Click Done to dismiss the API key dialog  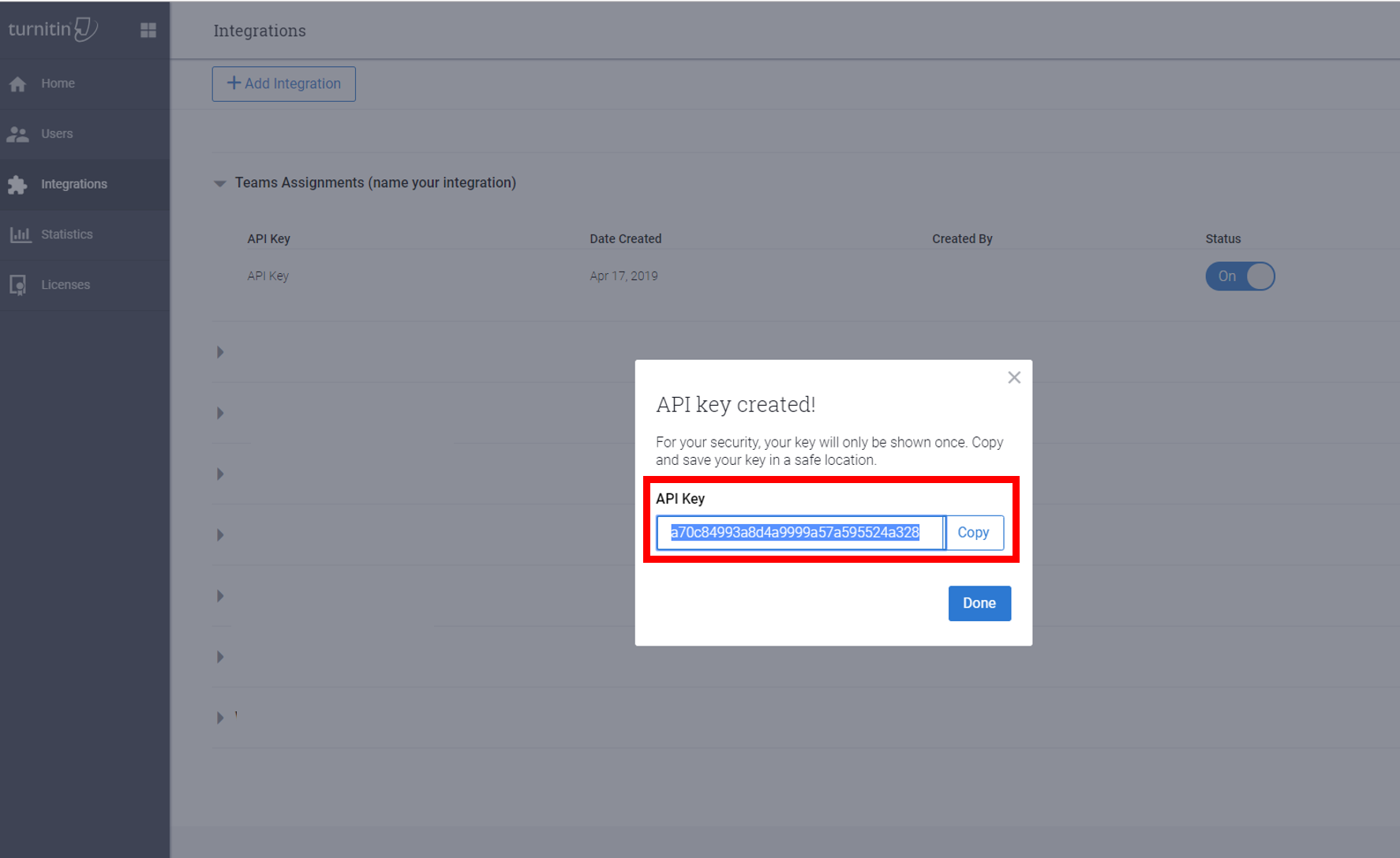point(979,603)
